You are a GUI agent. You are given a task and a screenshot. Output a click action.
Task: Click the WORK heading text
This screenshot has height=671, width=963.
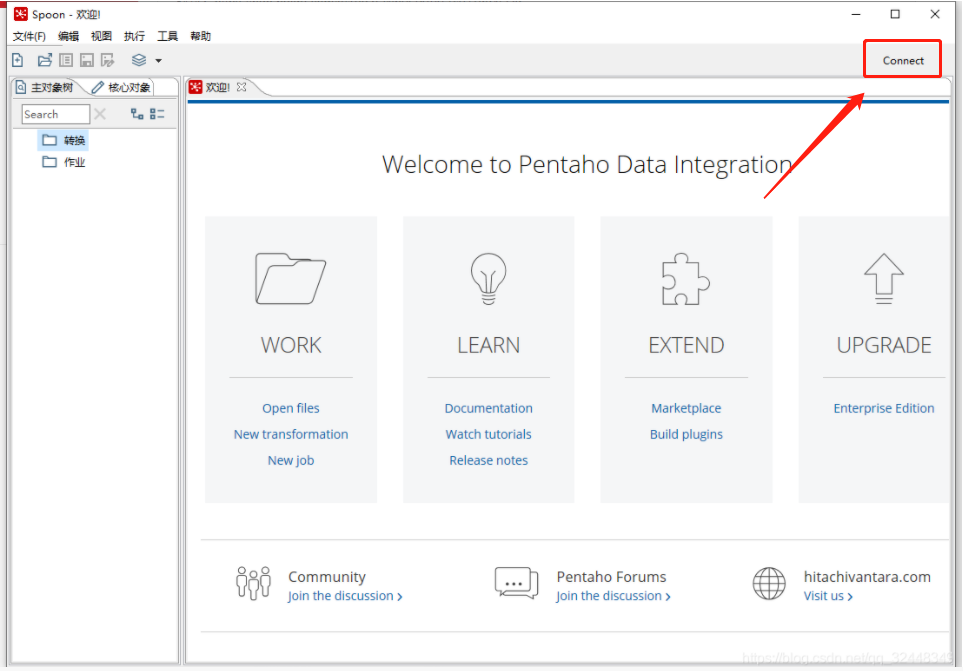click(x=290, y=345)
